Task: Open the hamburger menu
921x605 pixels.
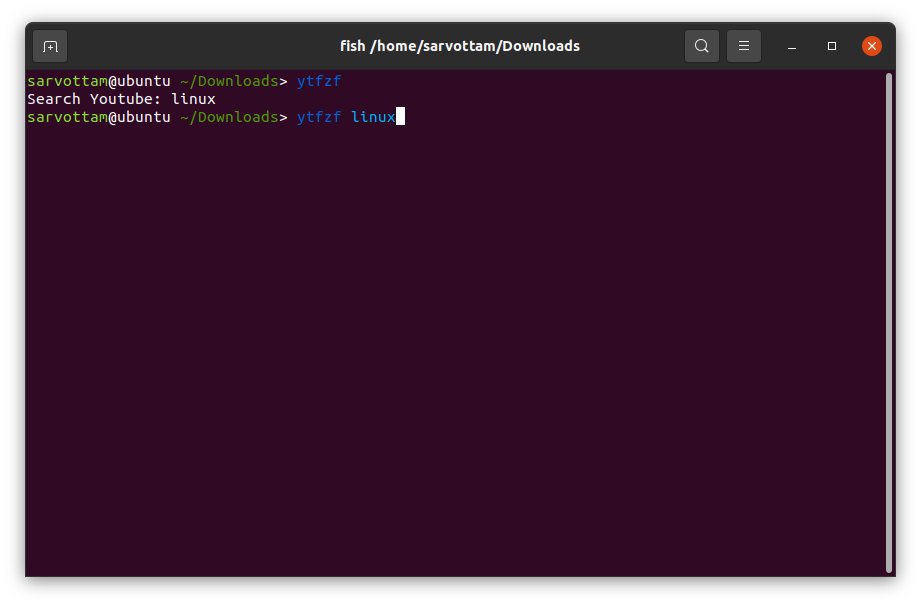Action: pyautogui.click(x=744, y=46)
